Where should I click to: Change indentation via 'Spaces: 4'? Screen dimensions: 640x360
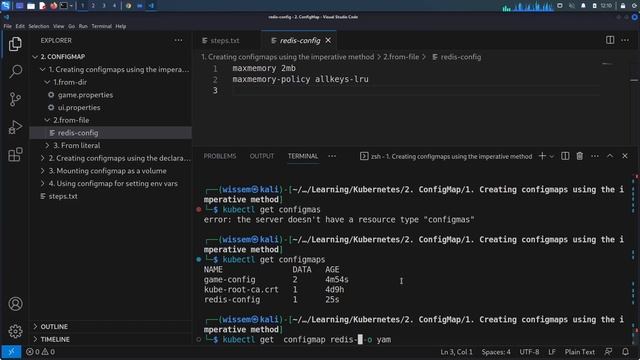(496, 351)
